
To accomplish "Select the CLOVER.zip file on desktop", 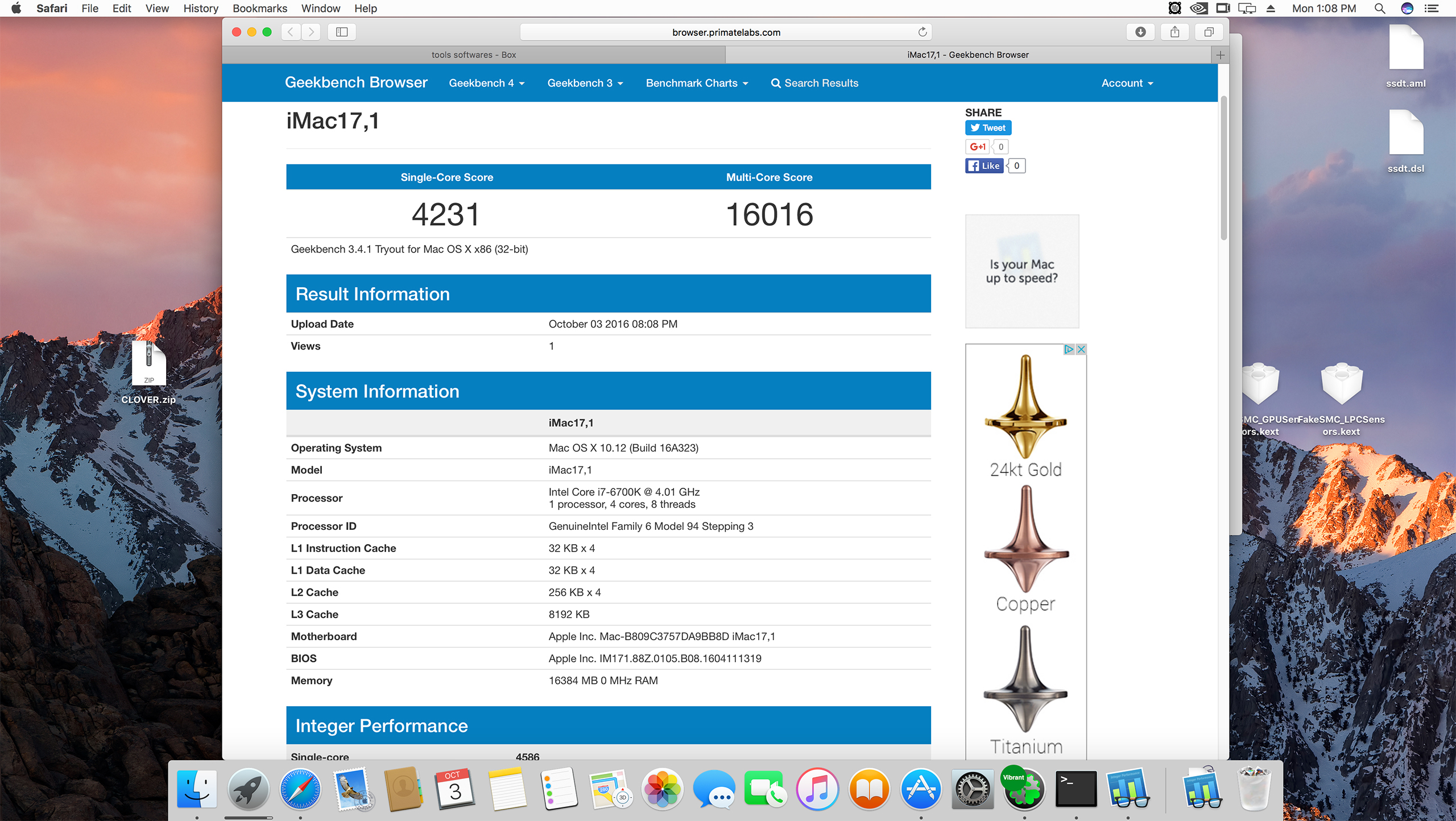I will [x=148, y=372].
